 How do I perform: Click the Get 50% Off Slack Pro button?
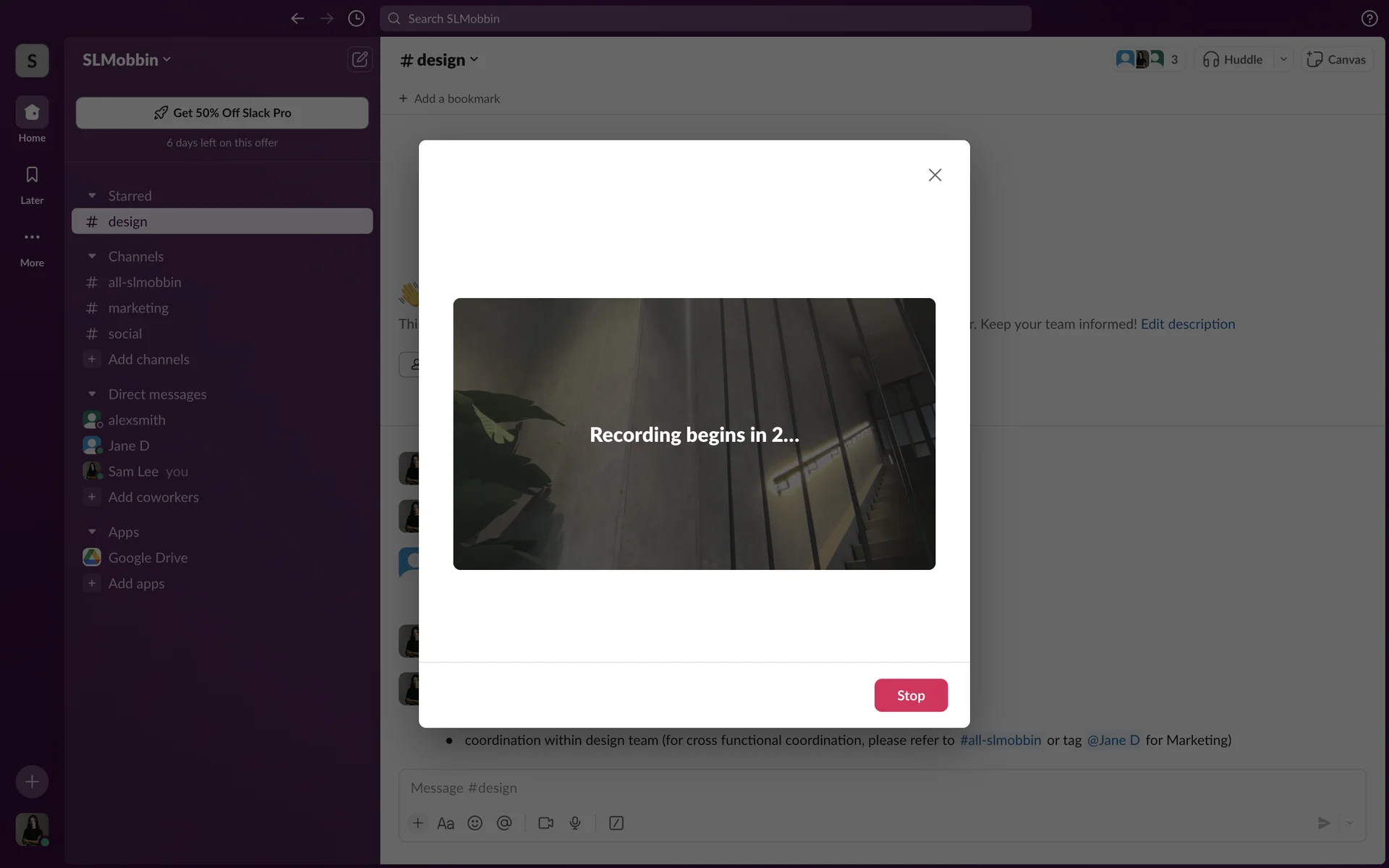(222, 113)
